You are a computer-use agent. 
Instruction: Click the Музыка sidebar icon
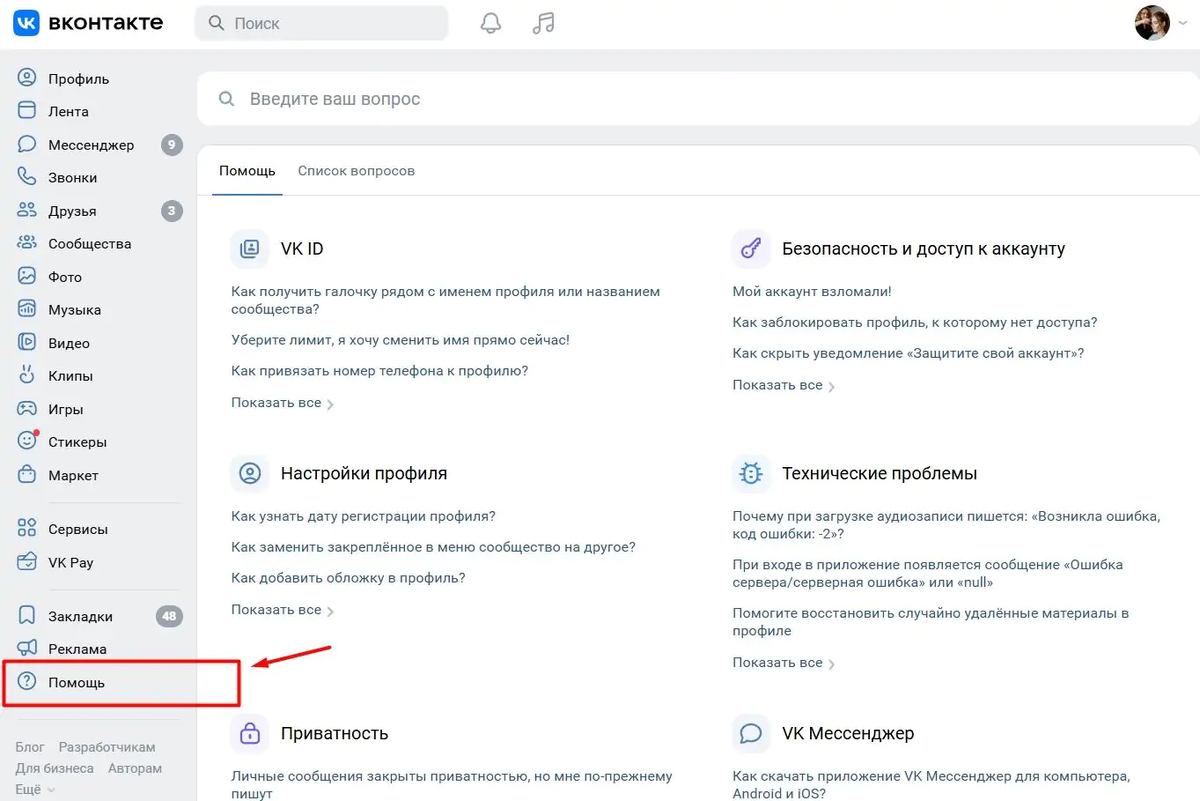(x=27, y=309)
